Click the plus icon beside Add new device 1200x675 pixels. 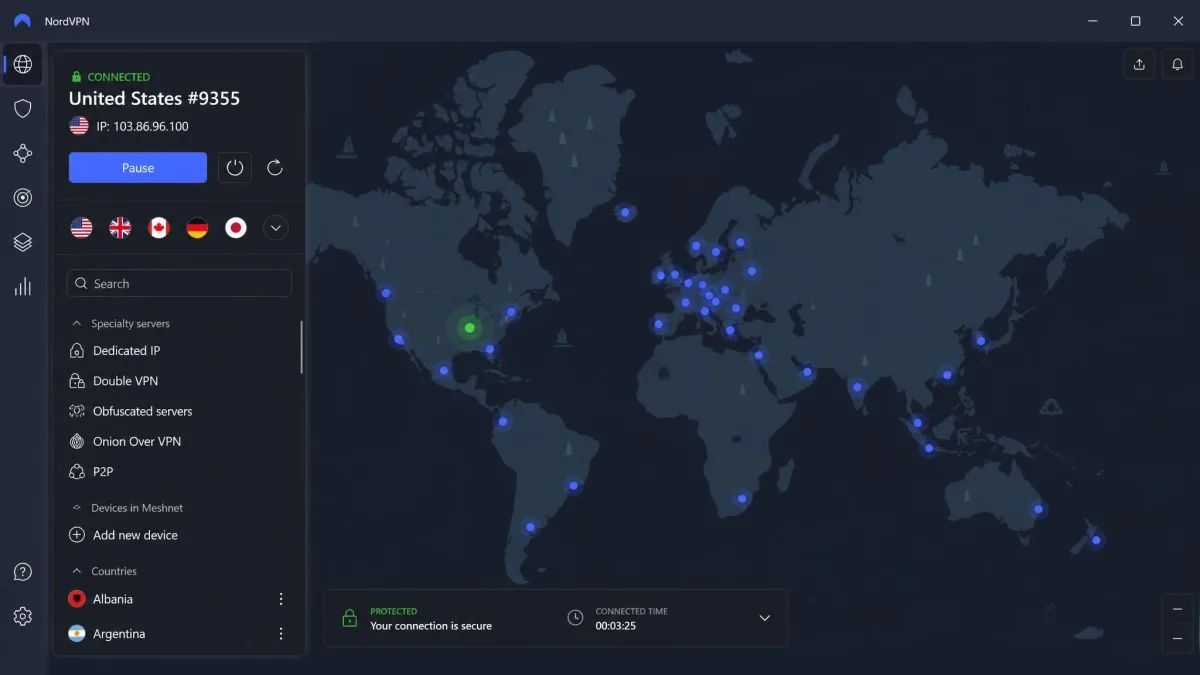pos(76,535)
